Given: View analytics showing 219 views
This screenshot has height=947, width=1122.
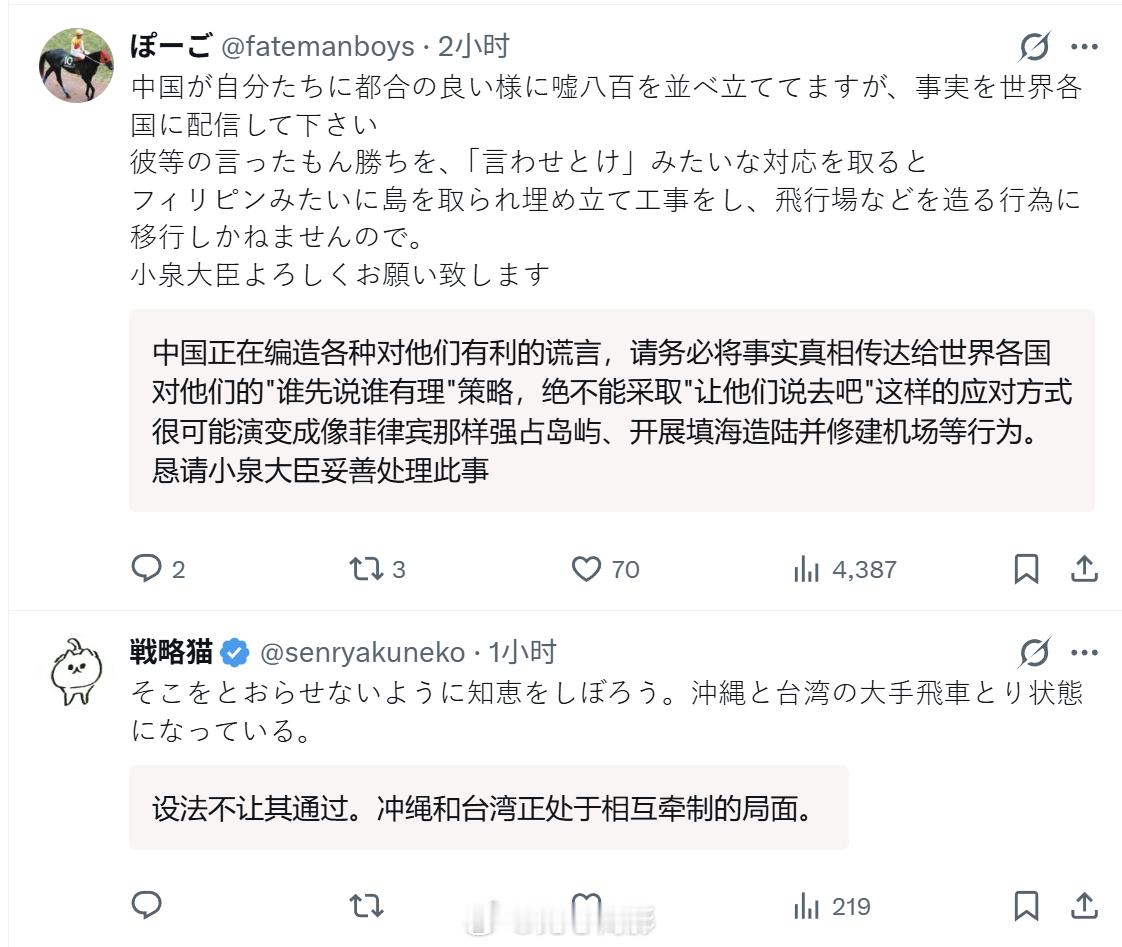Looking at the screenshot, I should click(806, 906).
